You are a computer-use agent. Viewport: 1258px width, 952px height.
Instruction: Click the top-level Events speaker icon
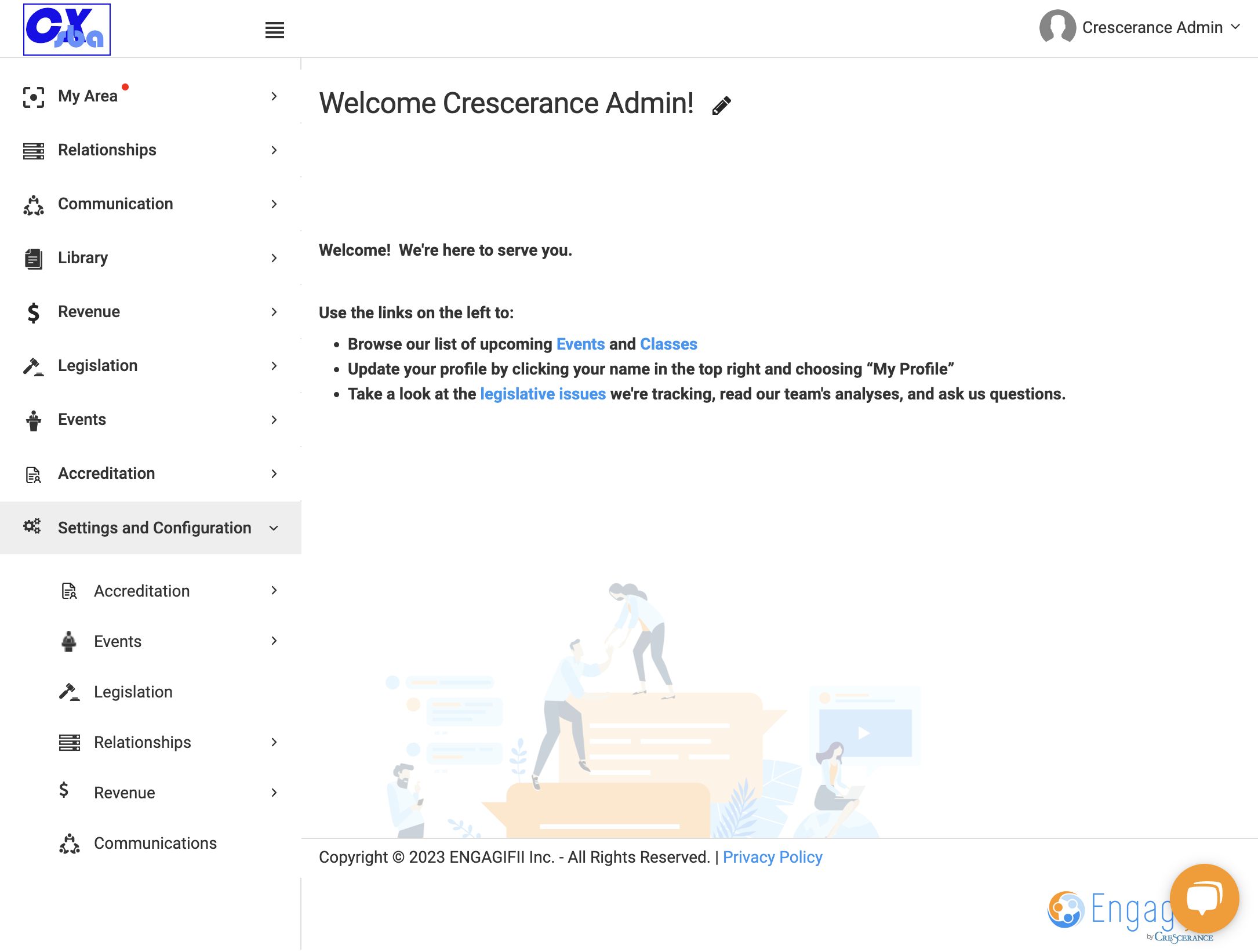(x=34, y=420)
